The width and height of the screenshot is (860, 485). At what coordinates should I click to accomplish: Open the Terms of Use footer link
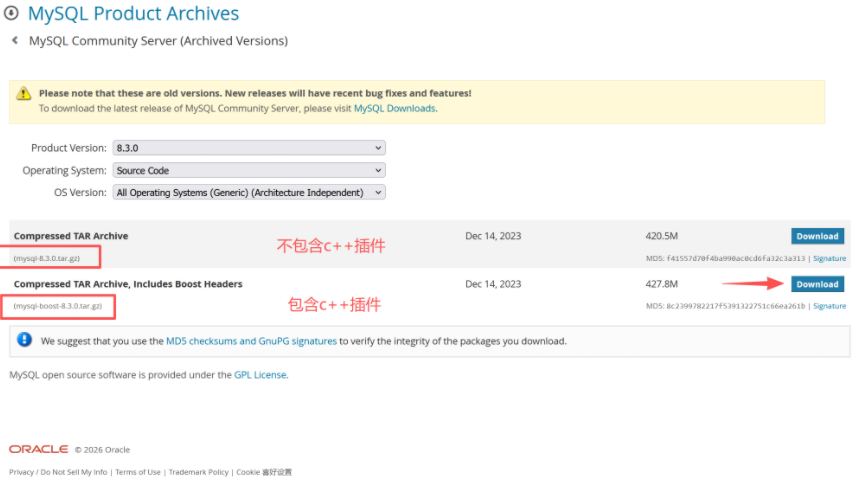click(138, 472)
